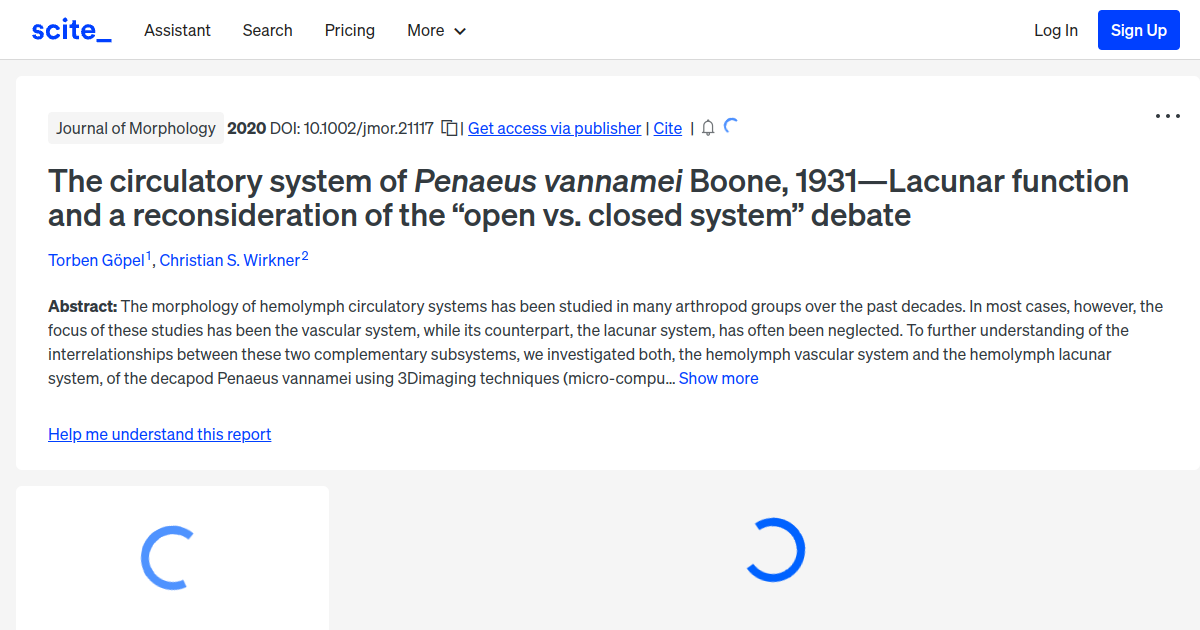The height and width of the screenshot is (630, 1200).
Task: Click the Cite link
Action: click(667, 128)
